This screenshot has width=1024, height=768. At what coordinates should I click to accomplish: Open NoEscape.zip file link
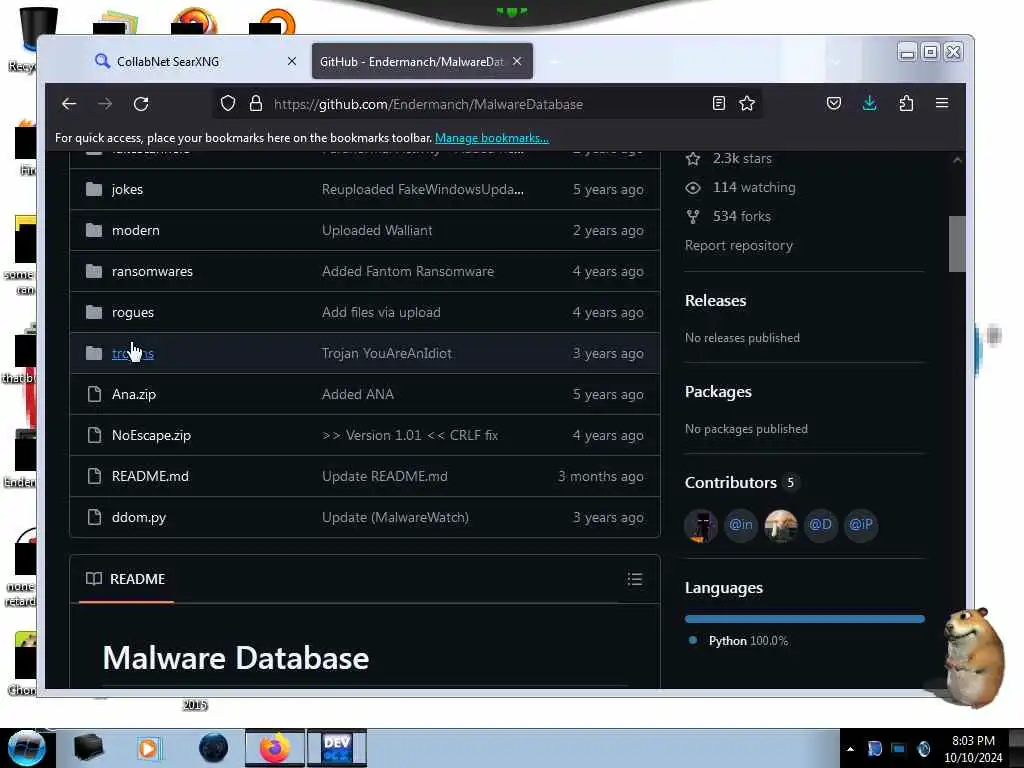click(152, 435)
